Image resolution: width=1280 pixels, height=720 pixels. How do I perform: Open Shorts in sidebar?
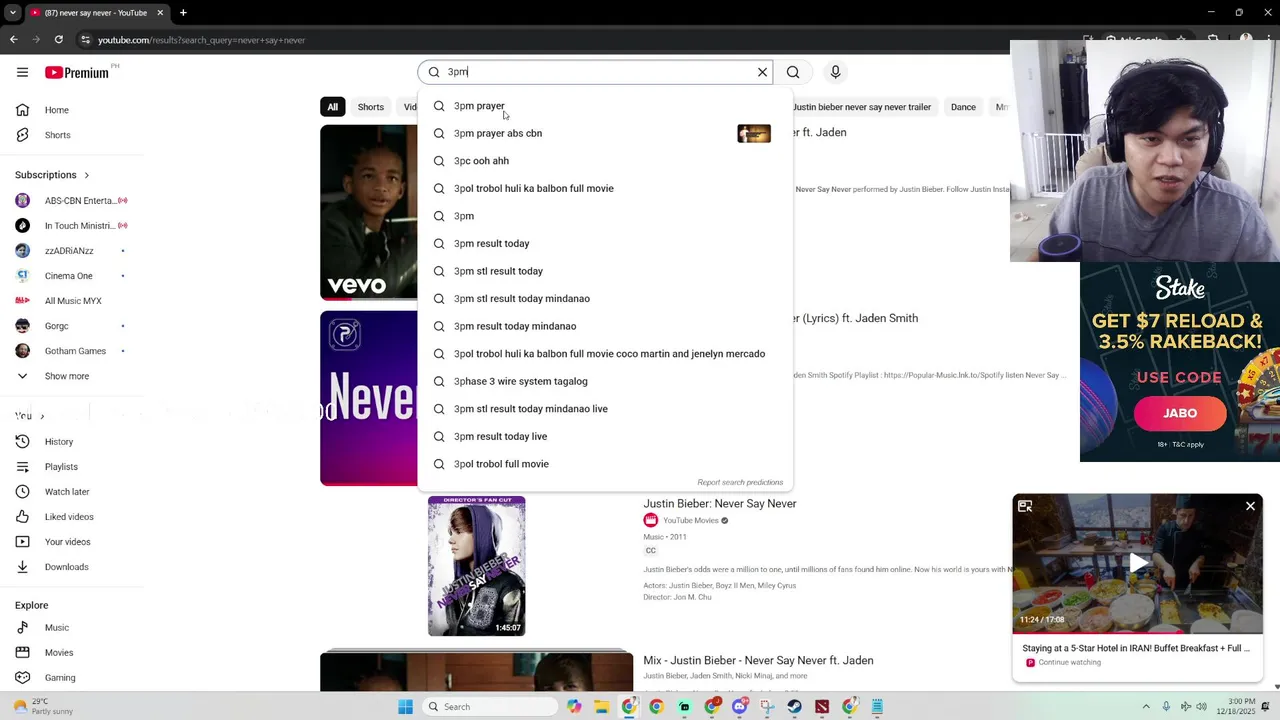(57, 135)
